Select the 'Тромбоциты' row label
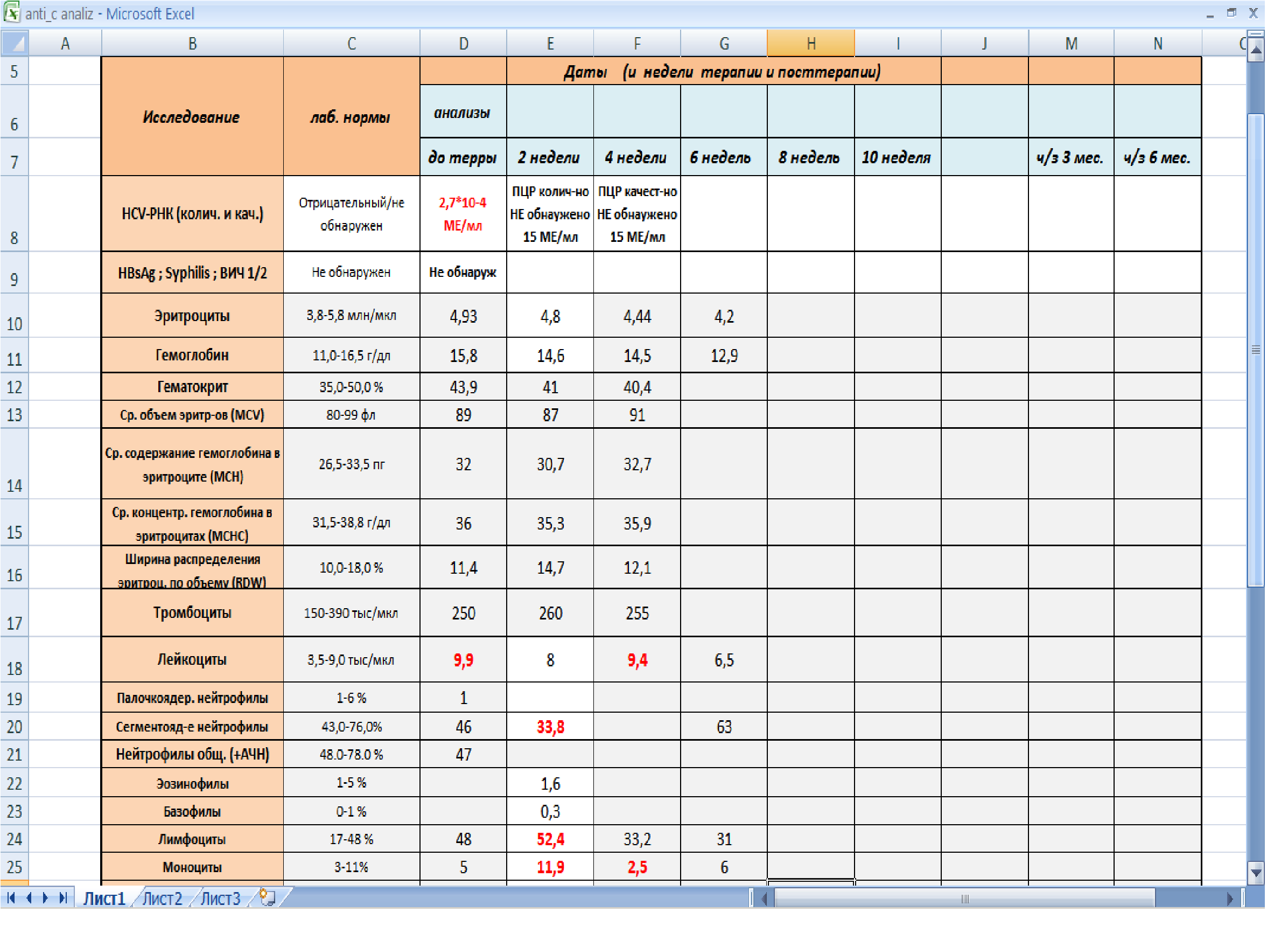The image size is (1288, 933). point(193,612)
